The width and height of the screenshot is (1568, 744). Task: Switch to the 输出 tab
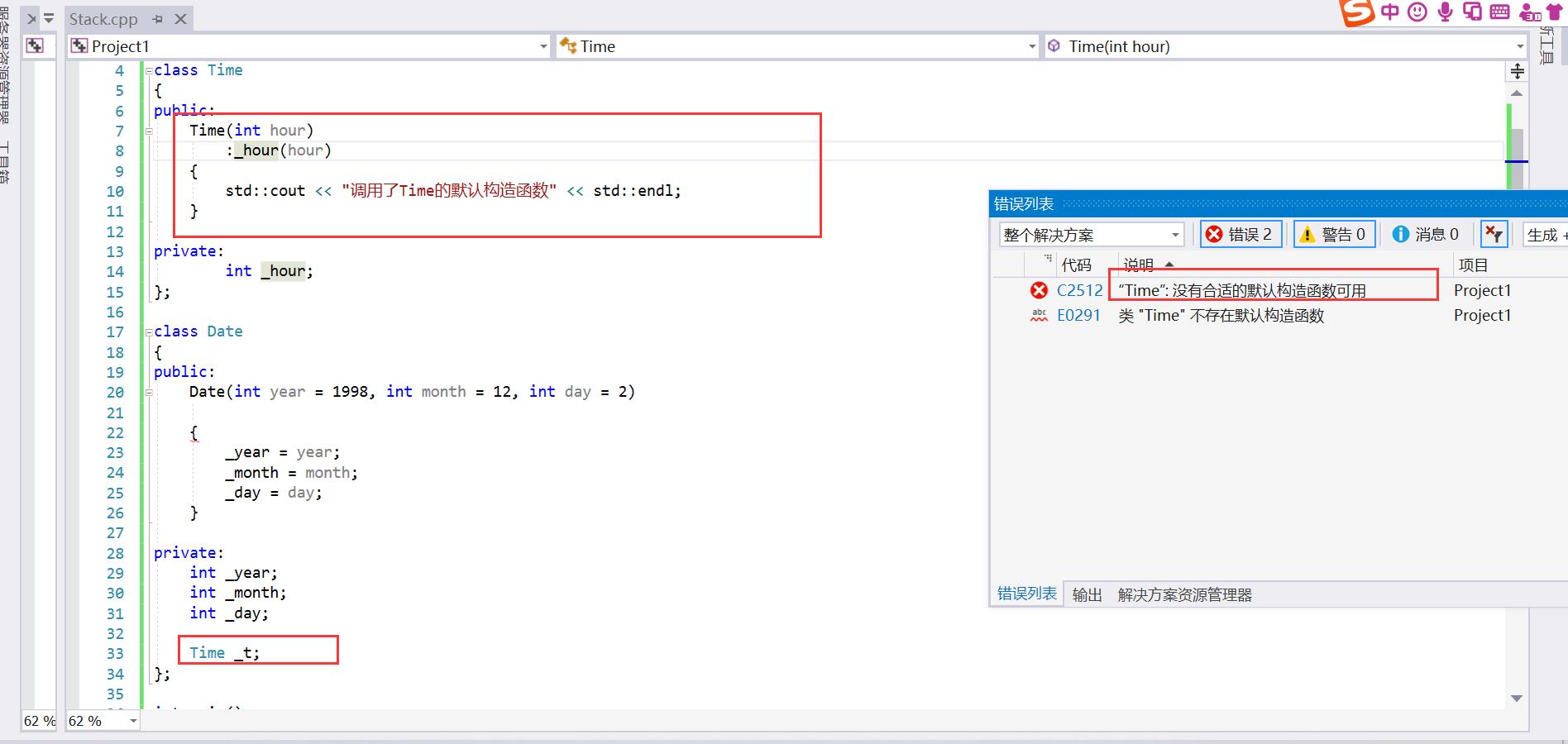pos(1087,594)
